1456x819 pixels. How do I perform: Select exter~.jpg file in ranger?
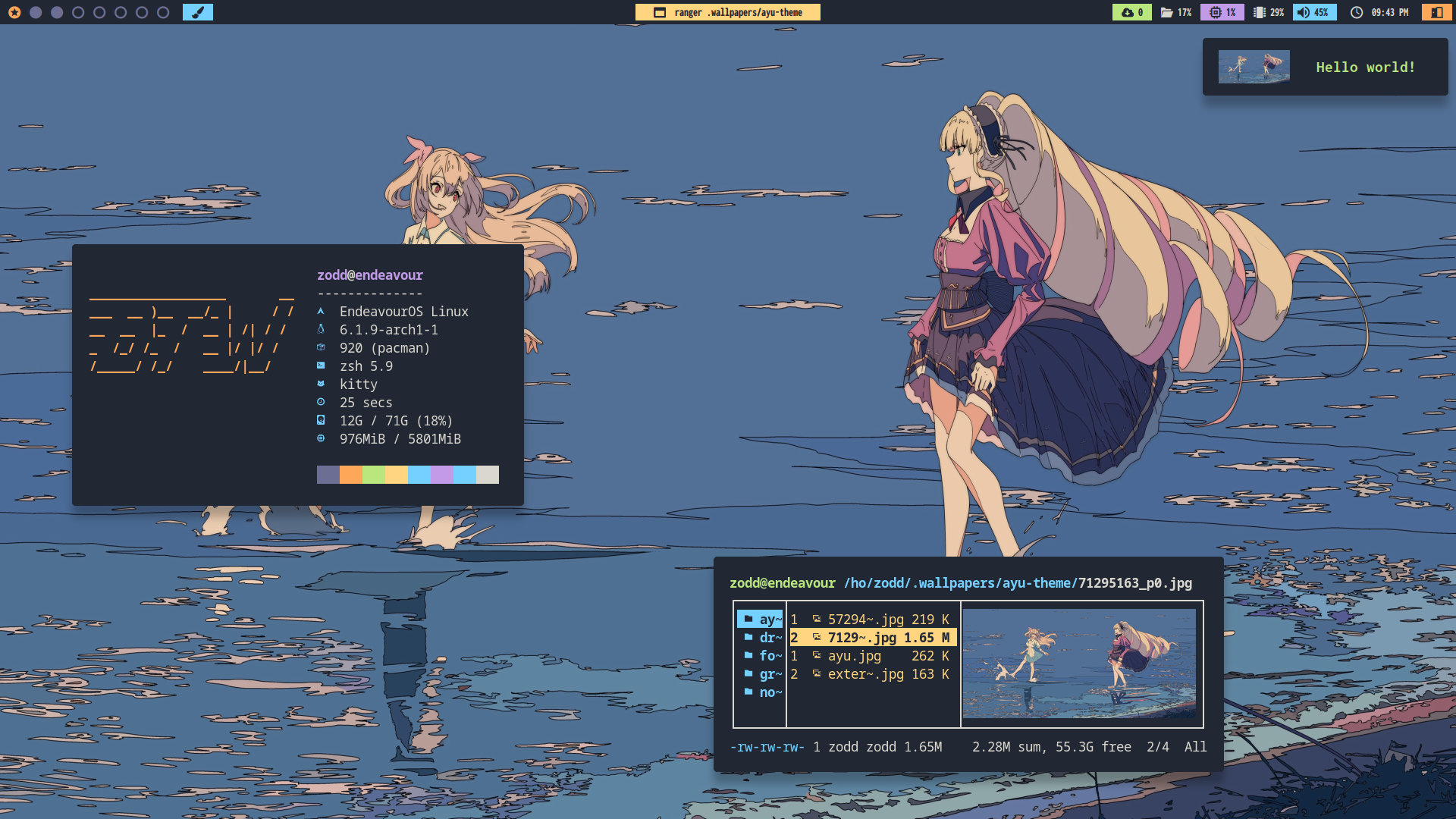tap(865, 674)
